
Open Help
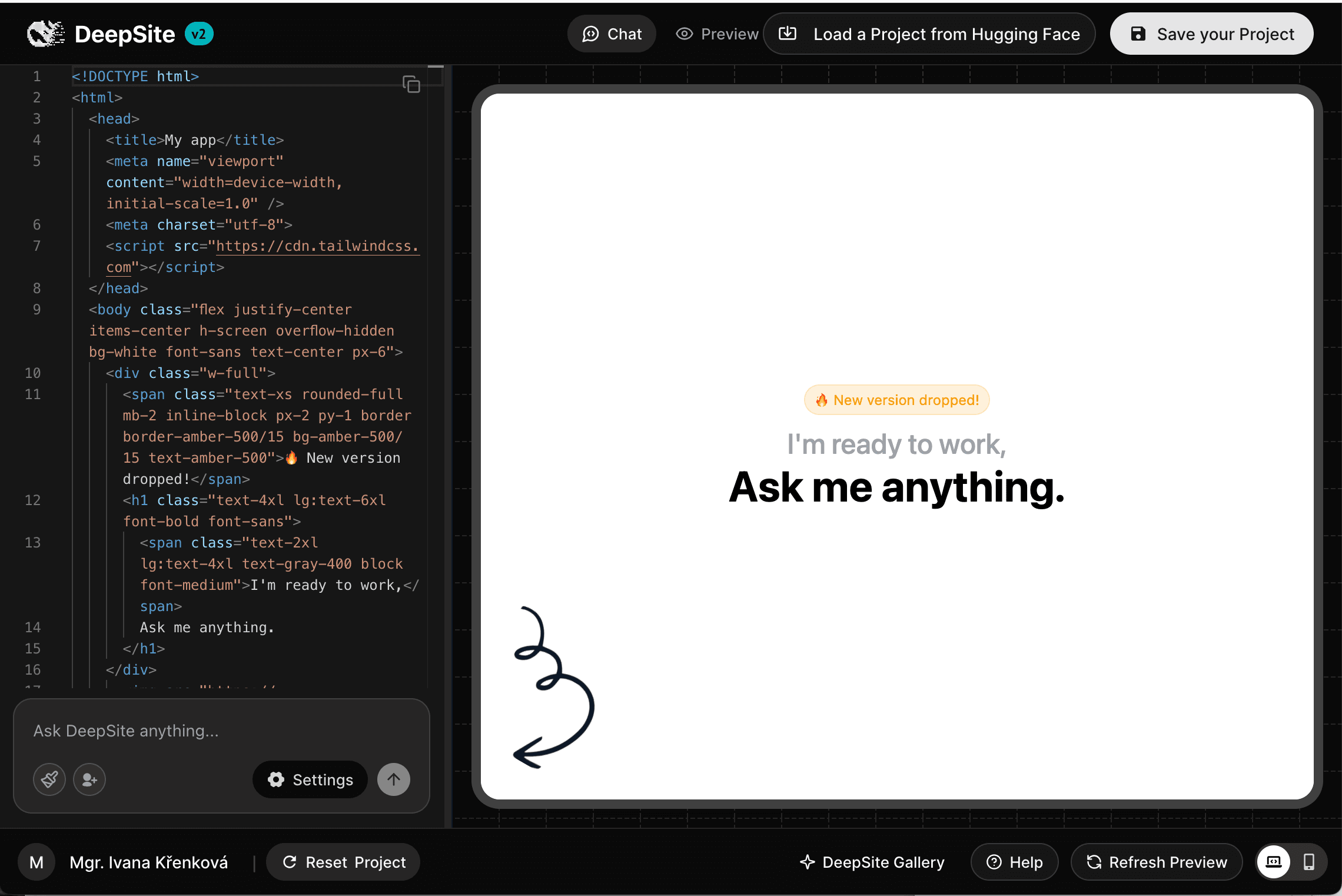[x=1014, y=862]
